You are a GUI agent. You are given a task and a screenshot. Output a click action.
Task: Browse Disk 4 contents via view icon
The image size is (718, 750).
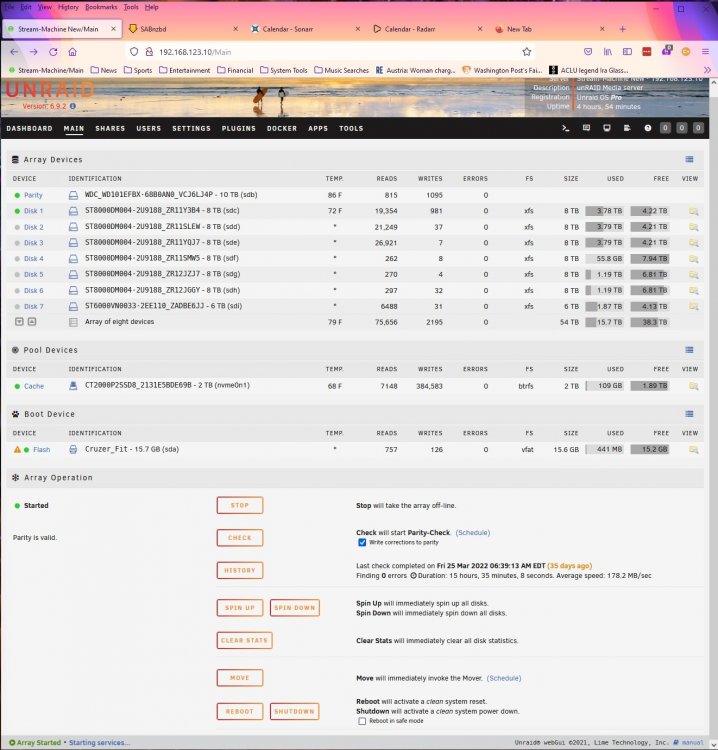[694, 259]
